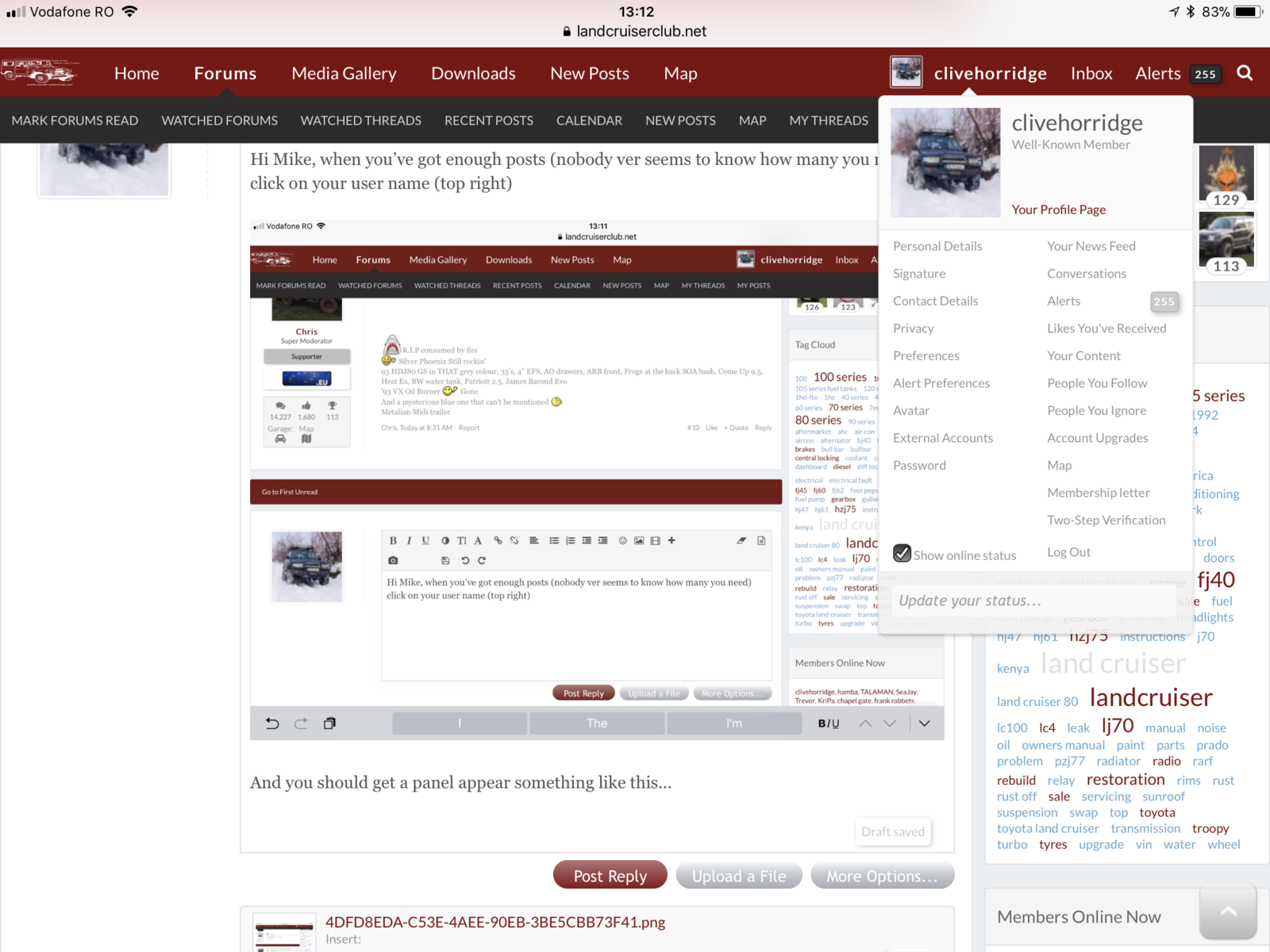This screenshot has width=1270, height=952.
Task: Open Membership letter
Action: (1099, 493)
